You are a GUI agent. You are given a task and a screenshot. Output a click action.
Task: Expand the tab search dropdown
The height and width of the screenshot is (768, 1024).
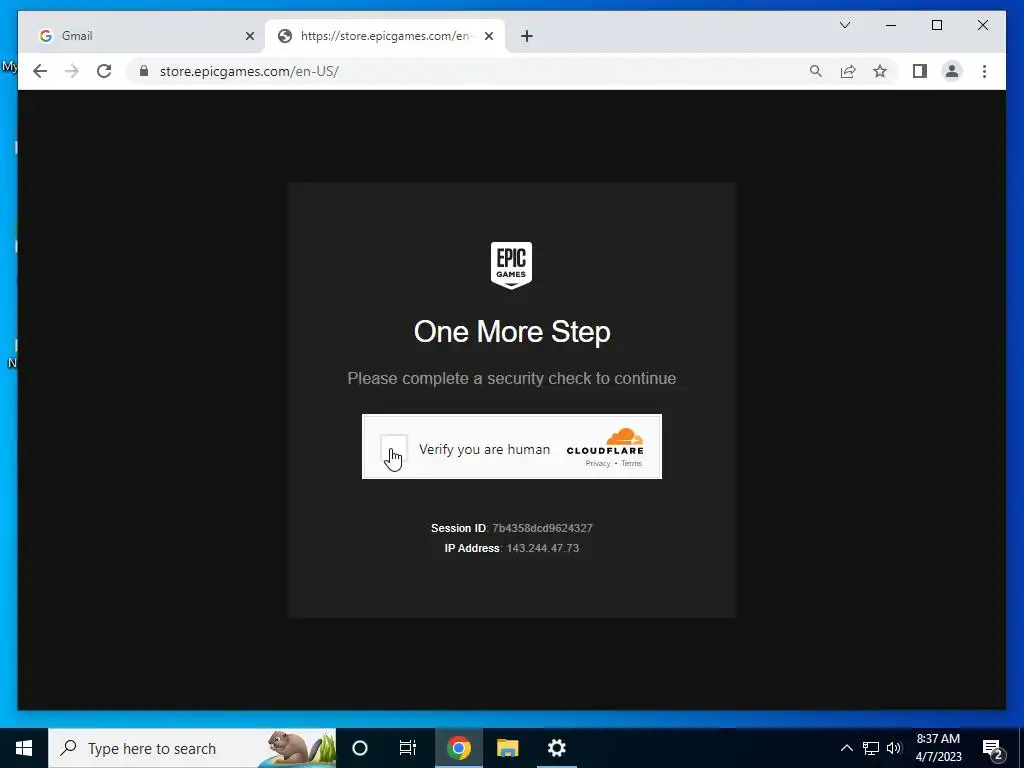tap(844, 25)
